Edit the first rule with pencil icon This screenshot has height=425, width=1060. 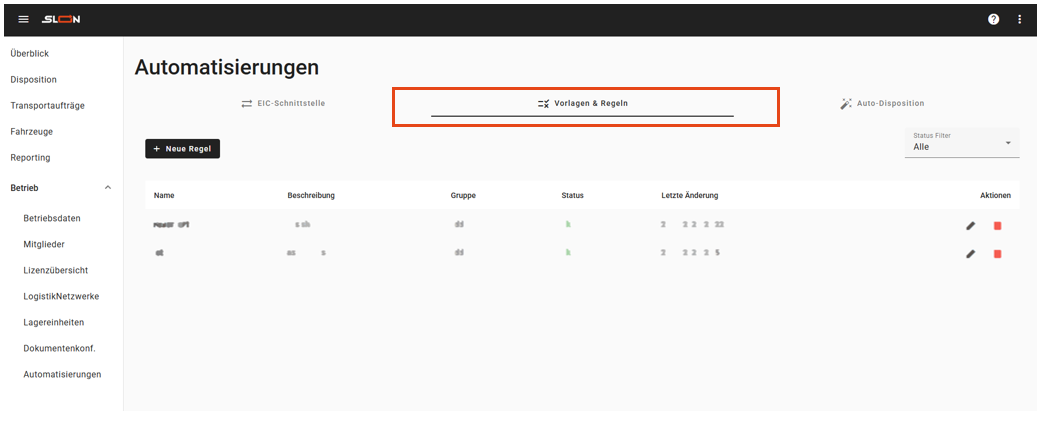[970, 226]
